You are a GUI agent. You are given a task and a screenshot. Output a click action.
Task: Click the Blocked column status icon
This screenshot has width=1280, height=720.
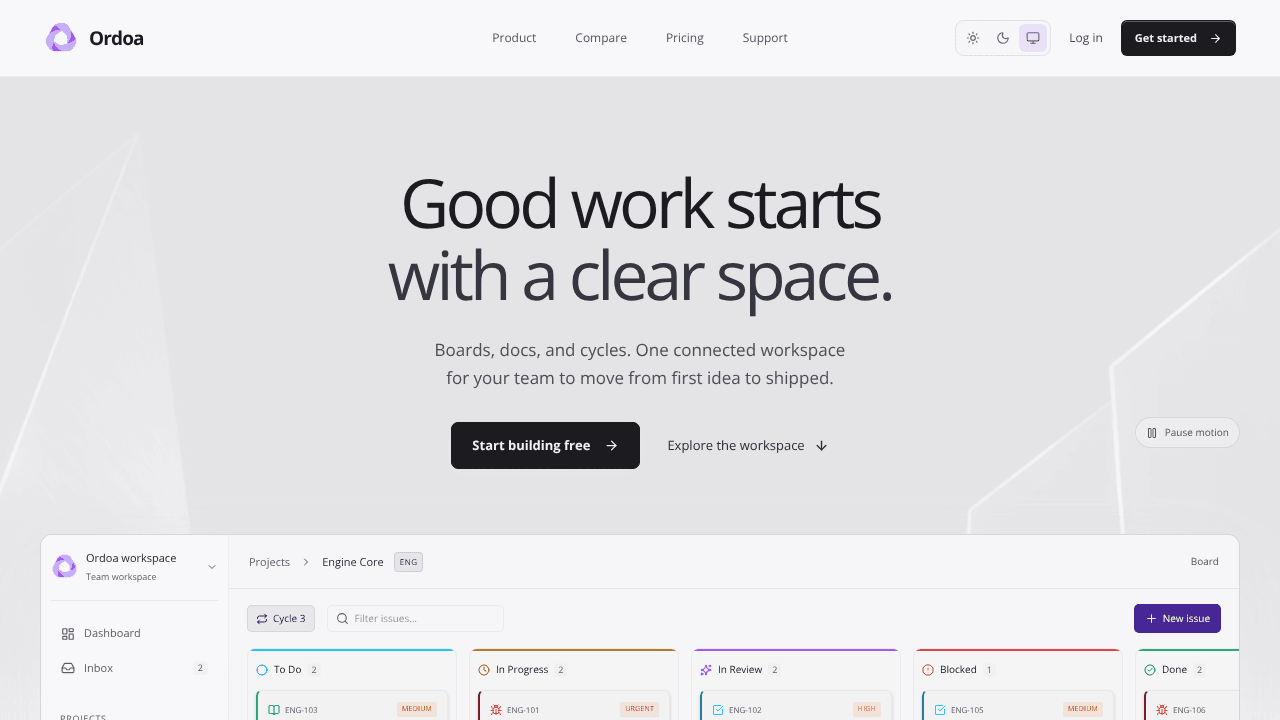[x=928, y=670]
